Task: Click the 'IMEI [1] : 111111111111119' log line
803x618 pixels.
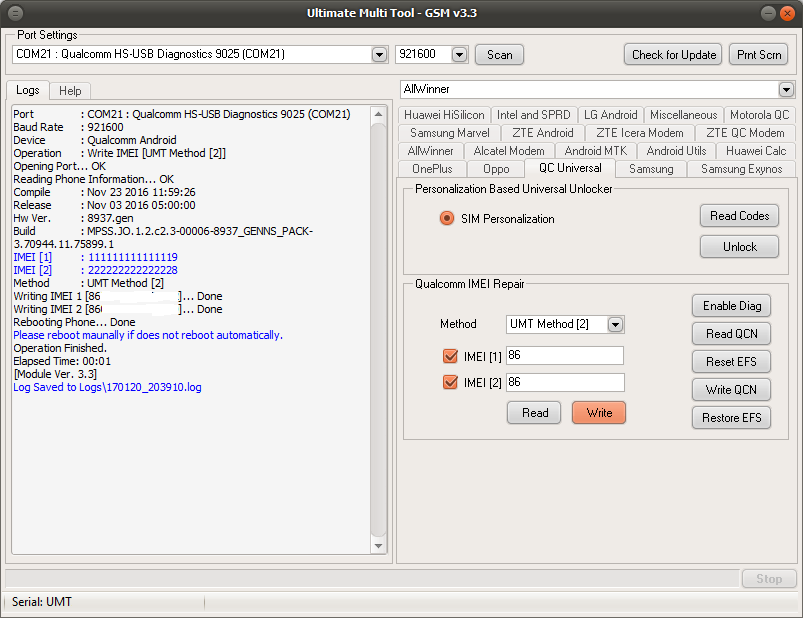Action: click(95, 258)
